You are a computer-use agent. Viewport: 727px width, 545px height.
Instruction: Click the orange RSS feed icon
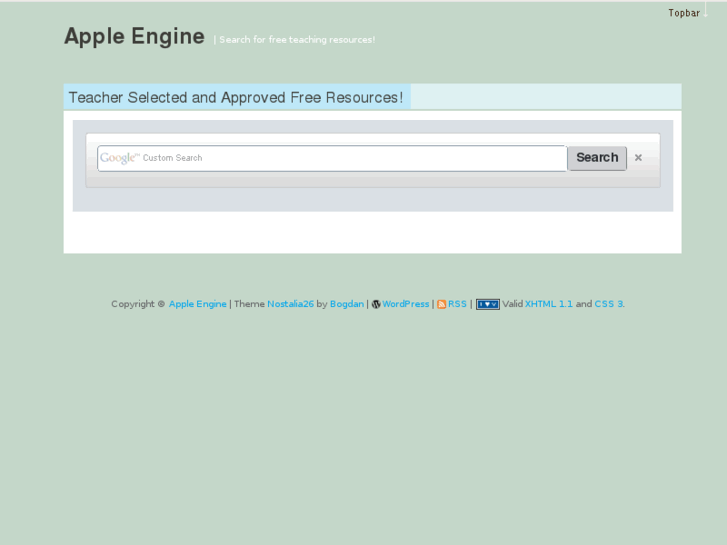441,304
